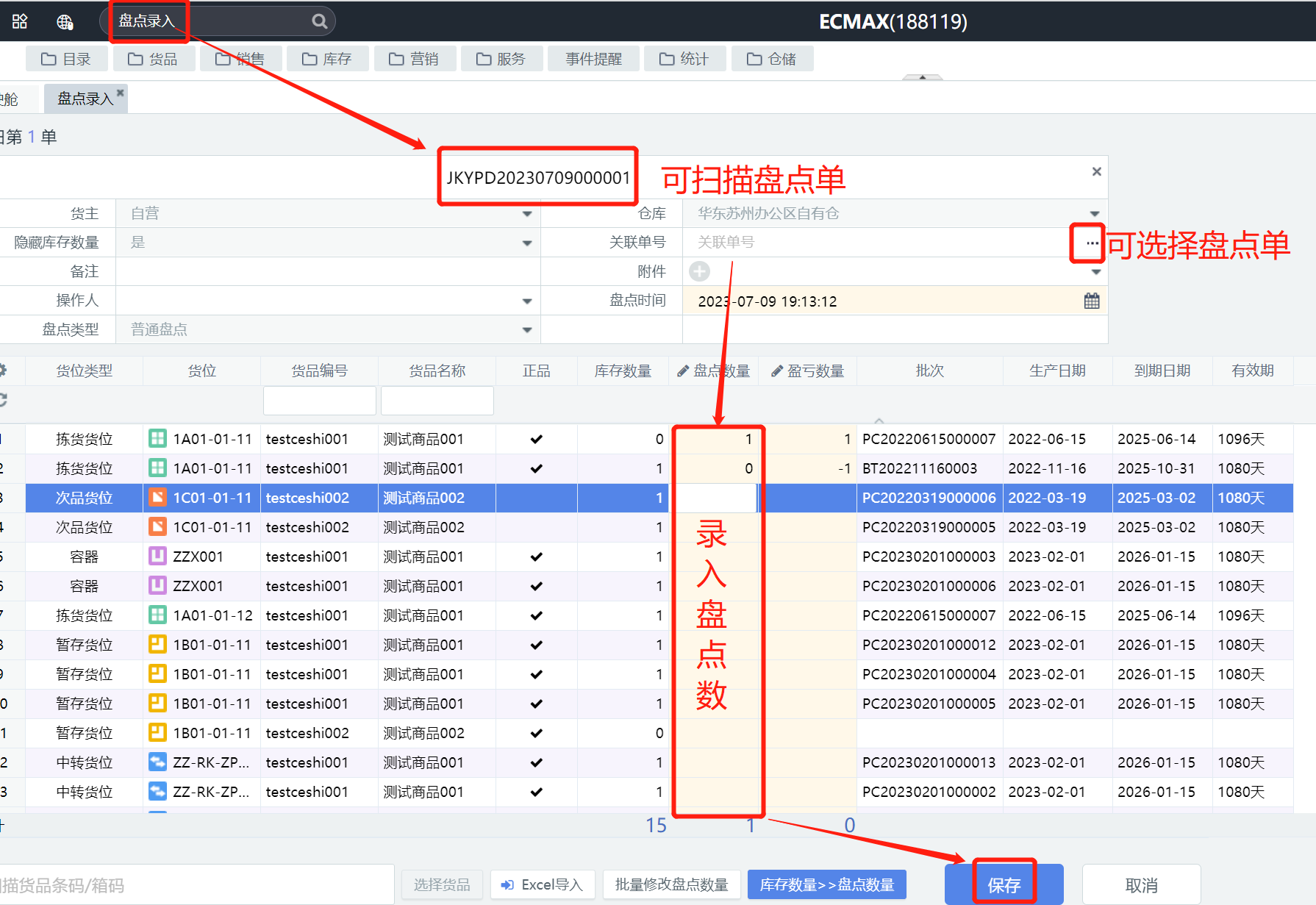Toggle 正品 checkmark for row PC20230201000002
The height and width of the screenshot is (905, 1316).
pos(537,792)
